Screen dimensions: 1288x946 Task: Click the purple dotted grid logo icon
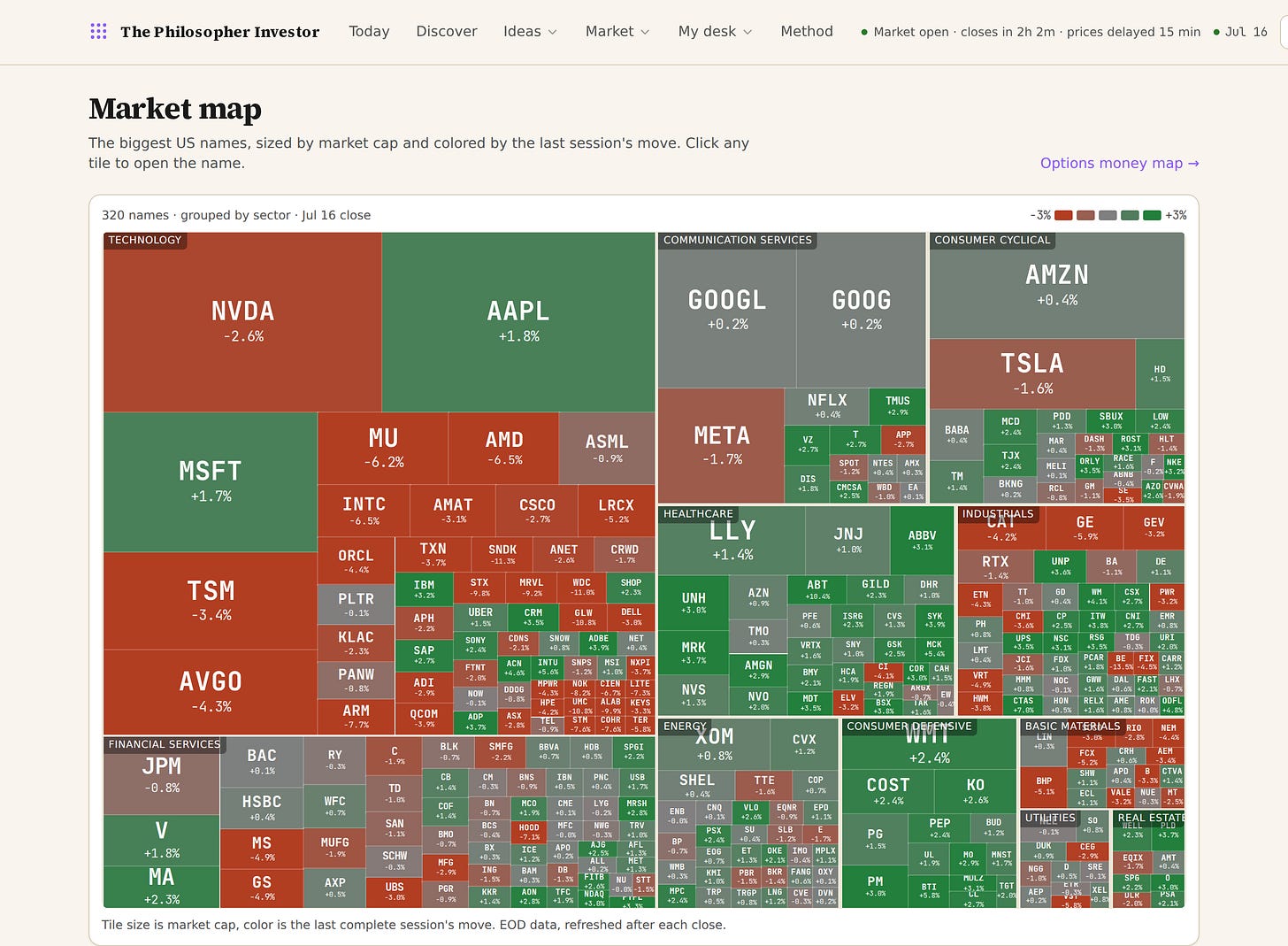click(98, 32)
